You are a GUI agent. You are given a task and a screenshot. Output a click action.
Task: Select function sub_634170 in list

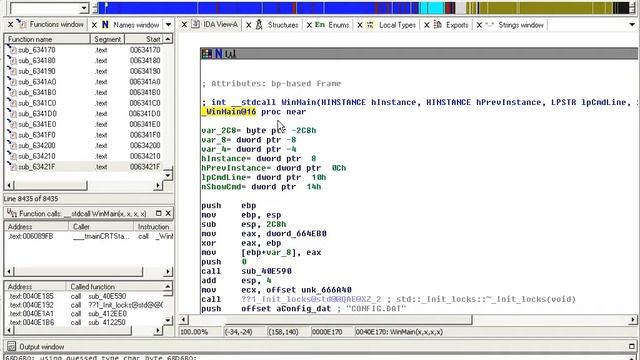coord(84,50)
